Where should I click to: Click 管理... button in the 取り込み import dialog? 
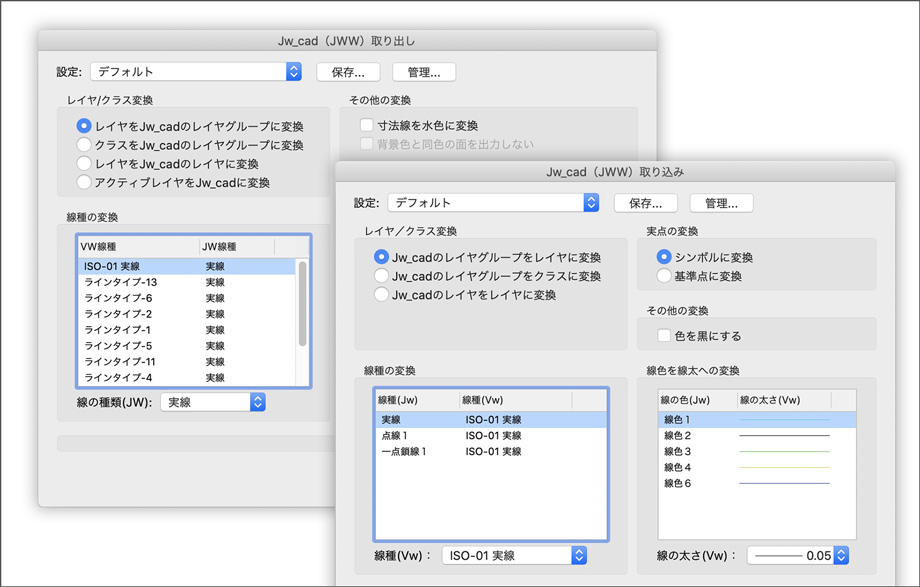721,203
